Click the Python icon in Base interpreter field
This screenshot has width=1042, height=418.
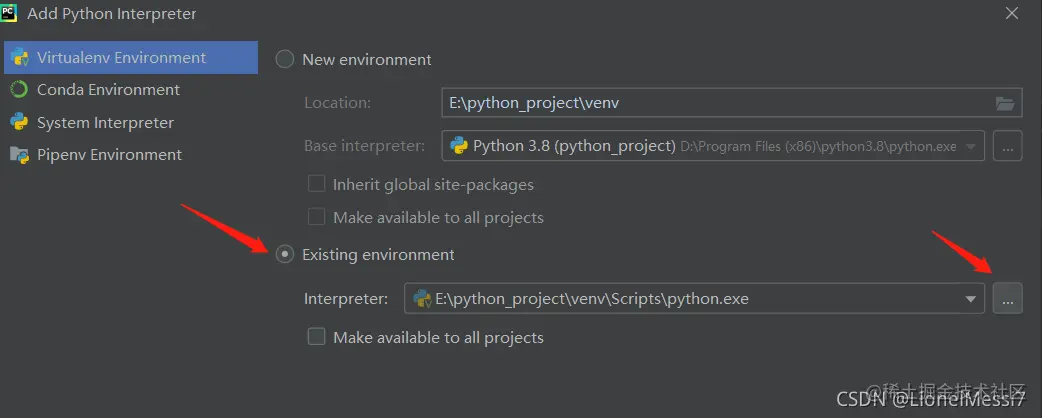tap(459, 146)
